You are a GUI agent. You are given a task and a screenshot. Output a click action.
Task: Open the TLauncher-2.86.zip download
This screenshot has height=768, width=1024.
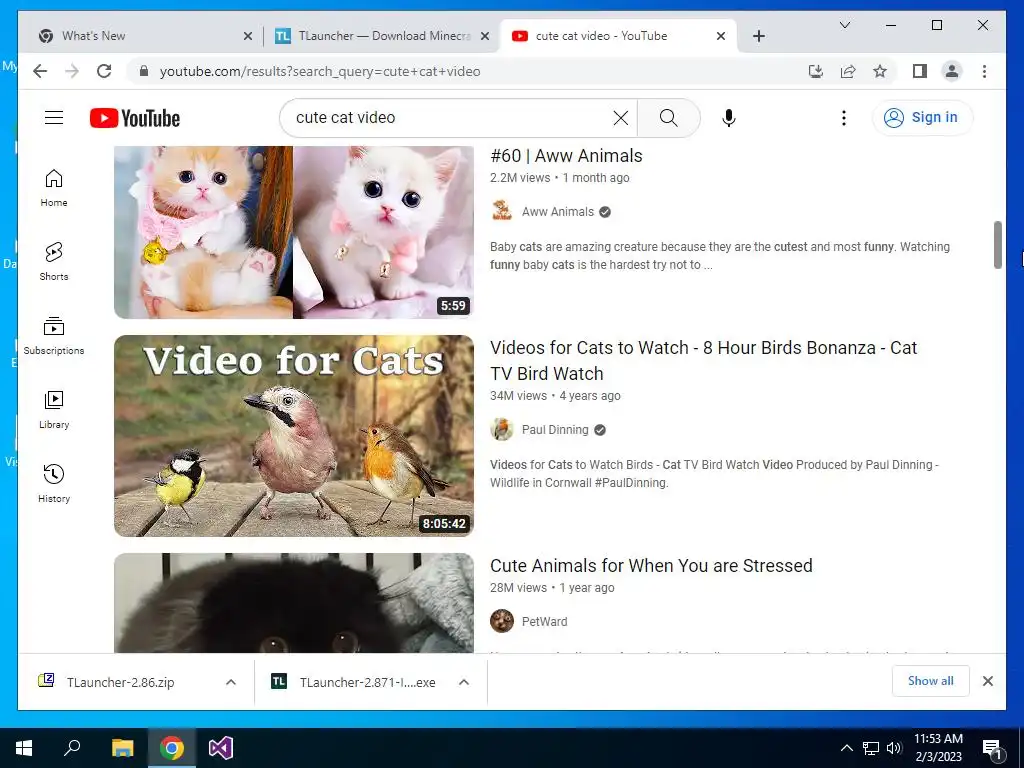coord(121,682)
